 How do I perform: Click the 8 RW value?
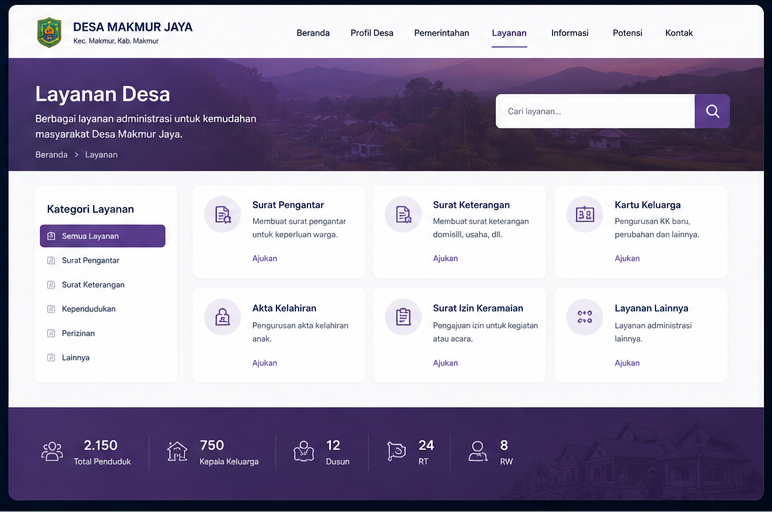point(504,445)
